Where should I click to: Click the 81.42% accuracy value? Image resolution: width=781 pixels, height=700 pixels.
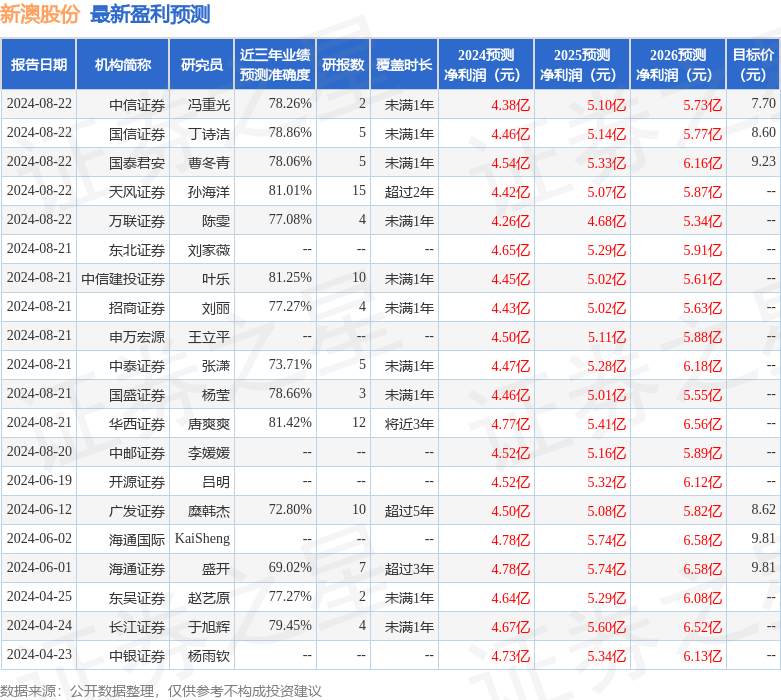(290, 422)
